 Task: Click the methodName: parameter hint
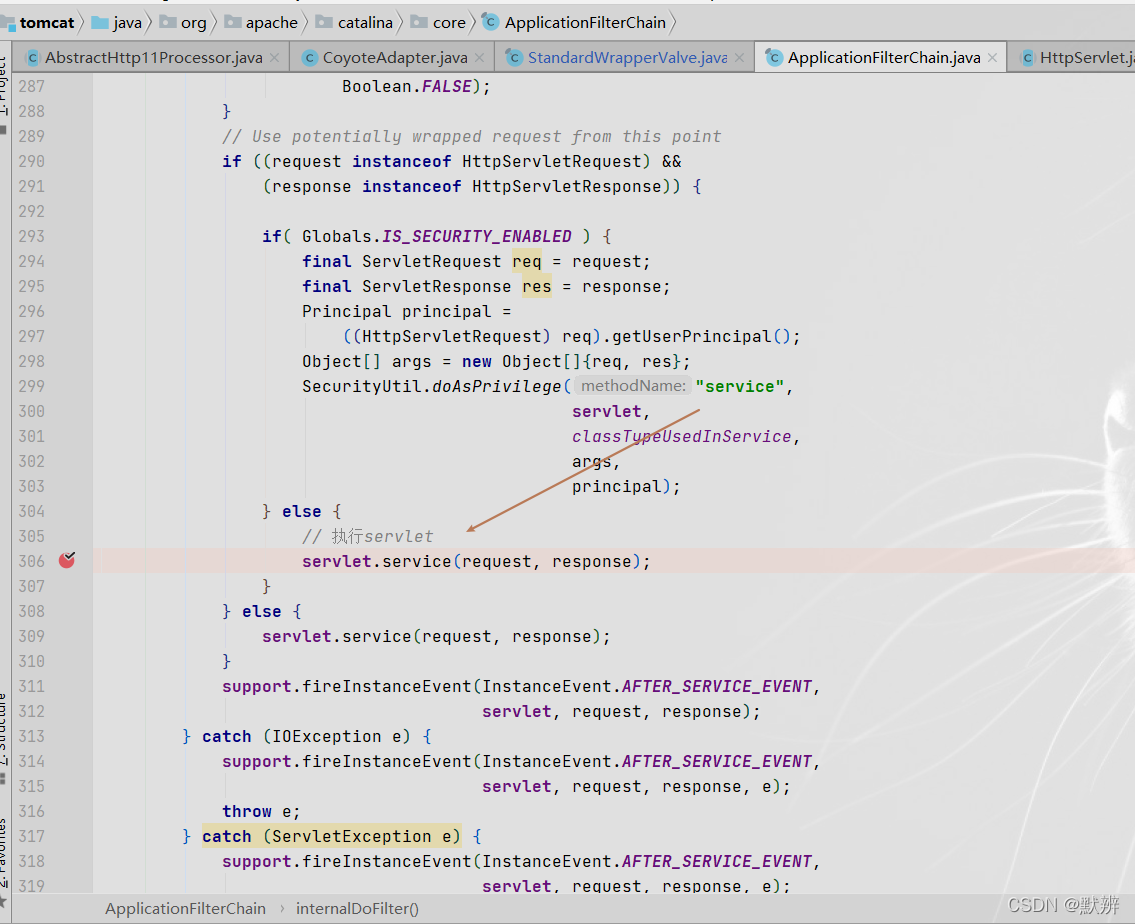(x=633, y=386)
